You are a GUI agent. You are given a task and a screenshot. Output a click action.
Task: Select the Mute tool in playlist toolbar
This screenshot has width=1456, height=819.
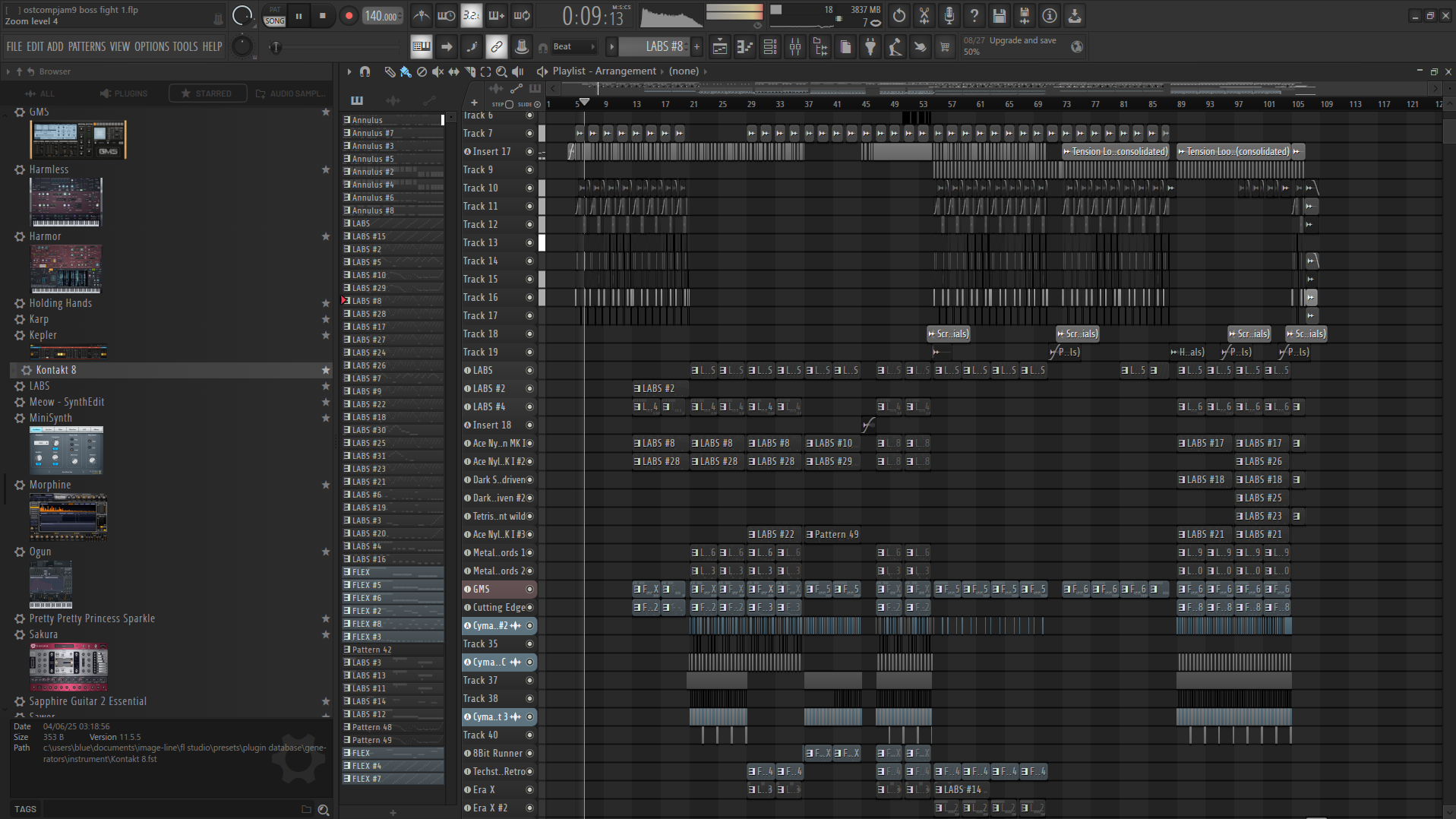437,71
